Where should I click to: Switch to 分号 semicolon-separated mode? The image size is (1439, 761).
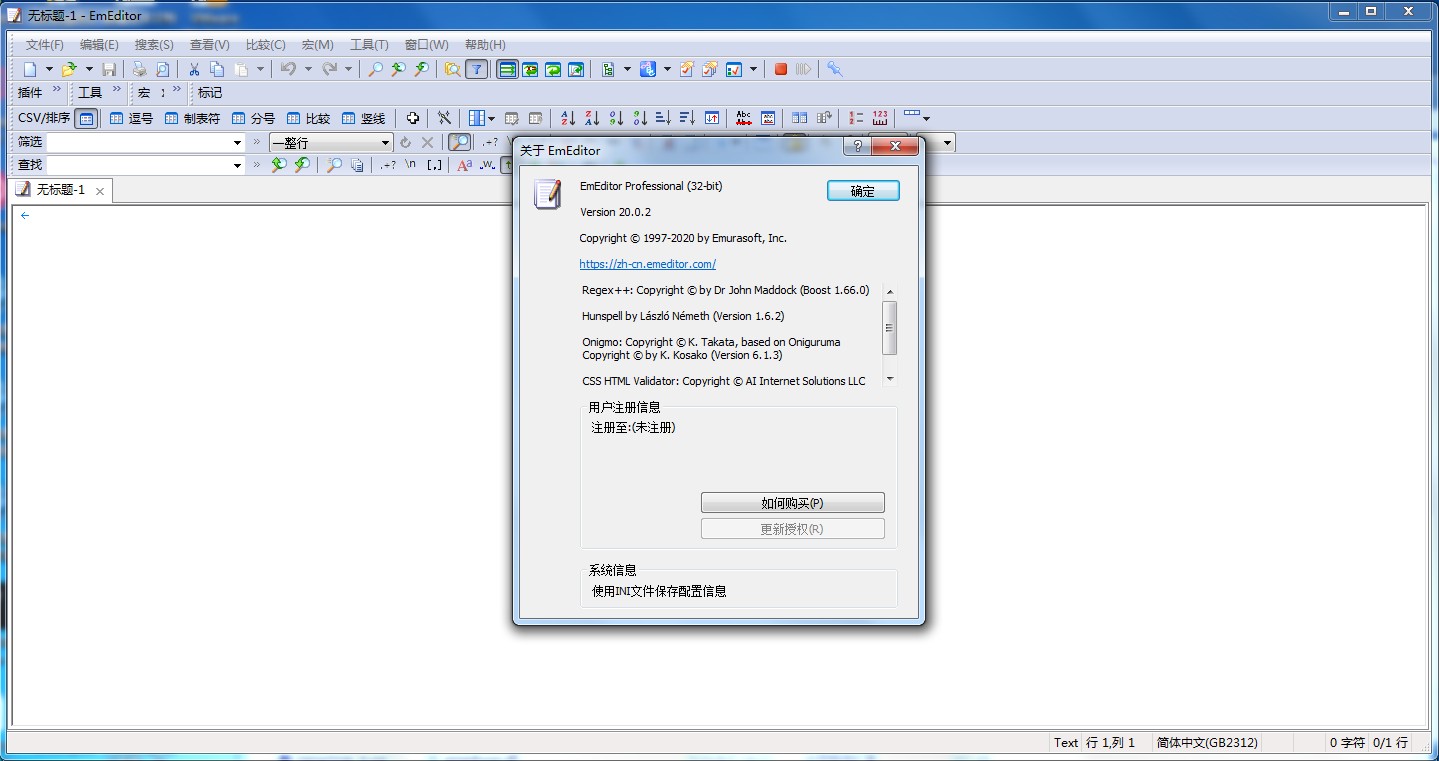[253, 118]
